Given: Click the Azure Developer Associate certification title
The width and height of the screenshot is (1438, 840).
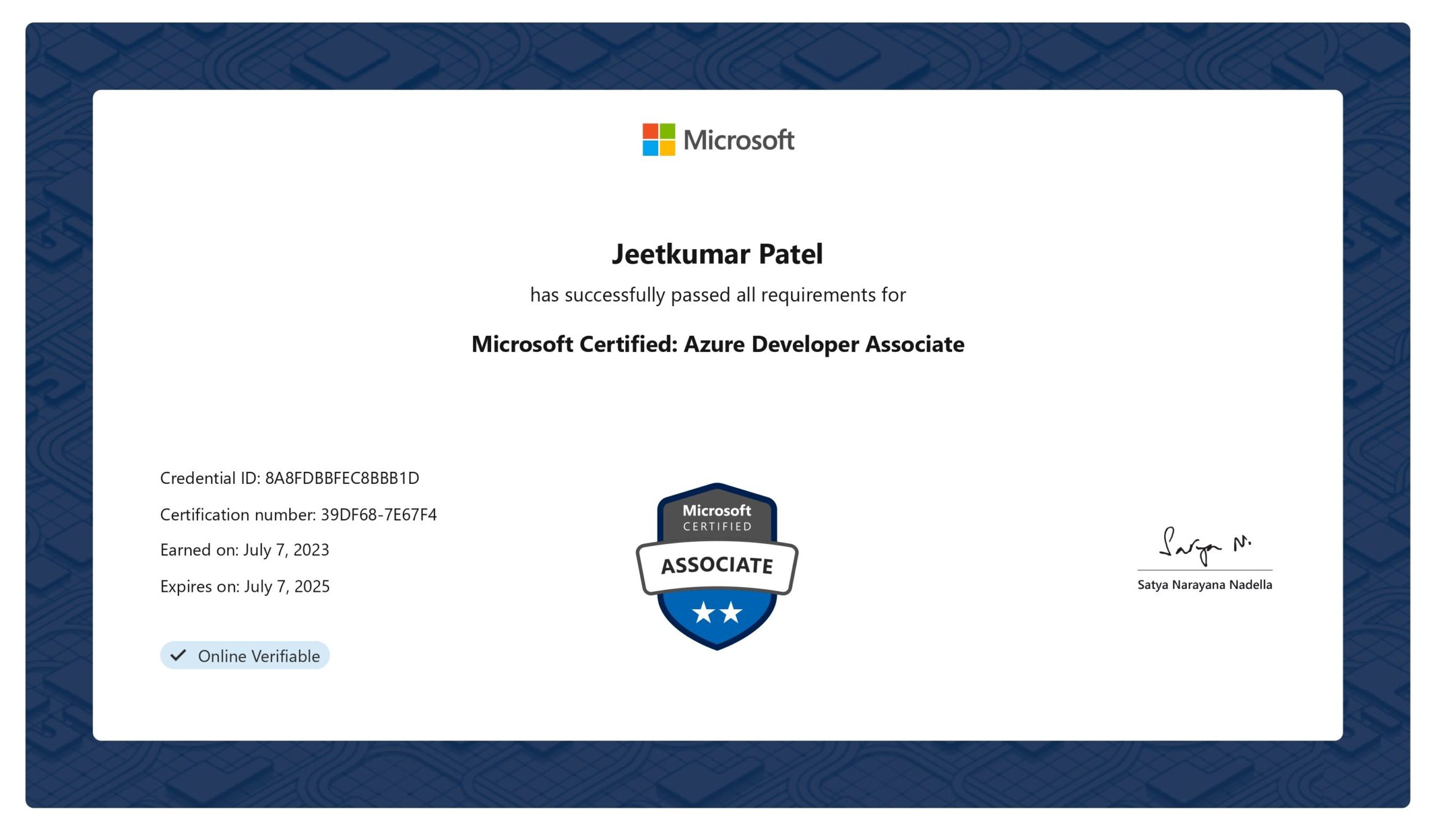Looking at the screenshot, I should (717, 344).
